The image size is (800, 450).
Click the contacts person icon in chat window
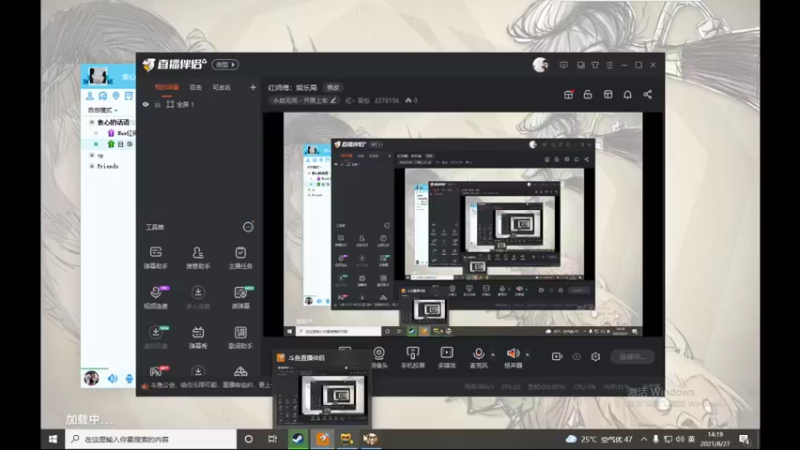(x=90, y=95)
